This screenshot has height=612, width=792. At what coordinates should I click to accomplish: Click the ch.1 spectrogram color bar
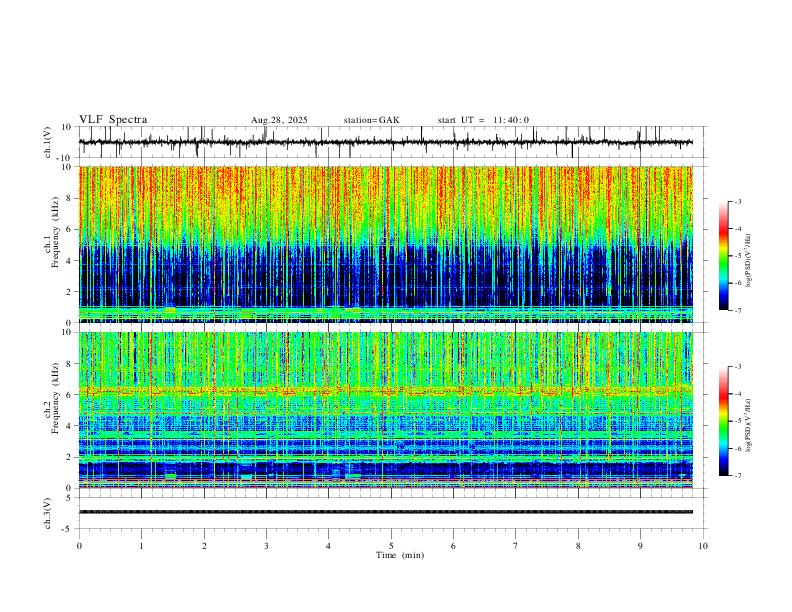[723, 256]
